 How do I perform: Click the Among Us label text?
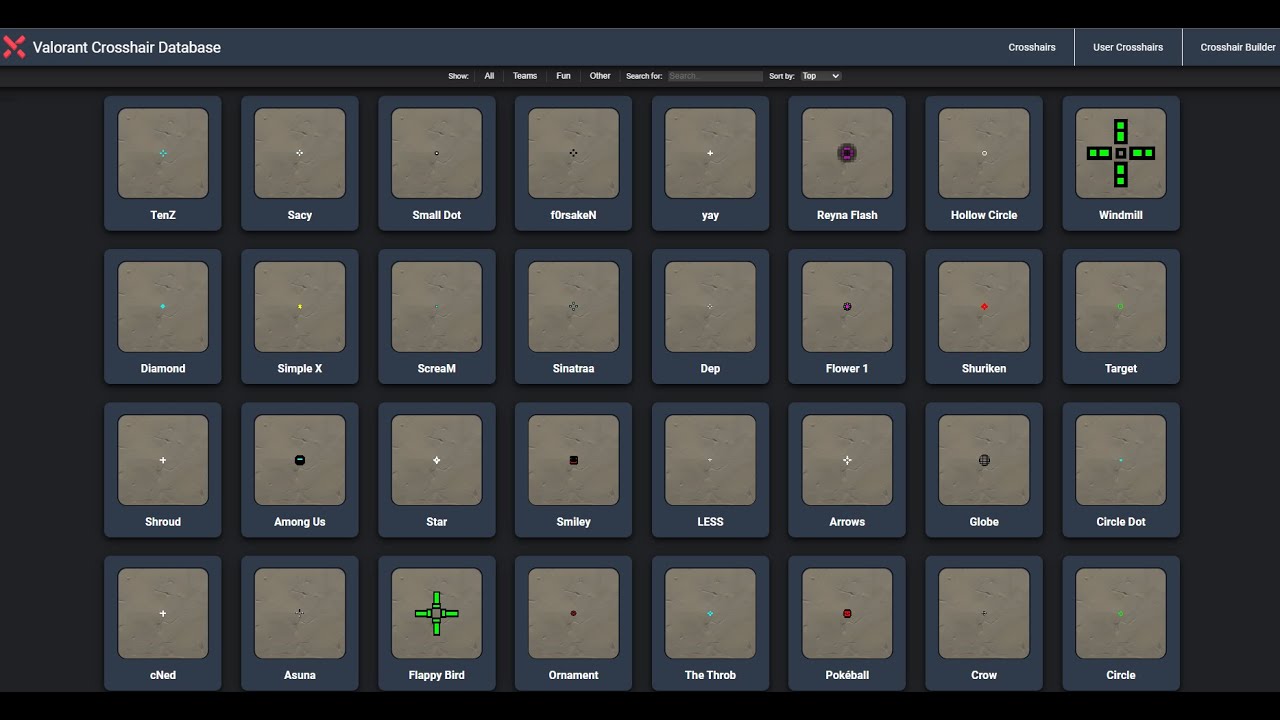(x=300, y=522)
